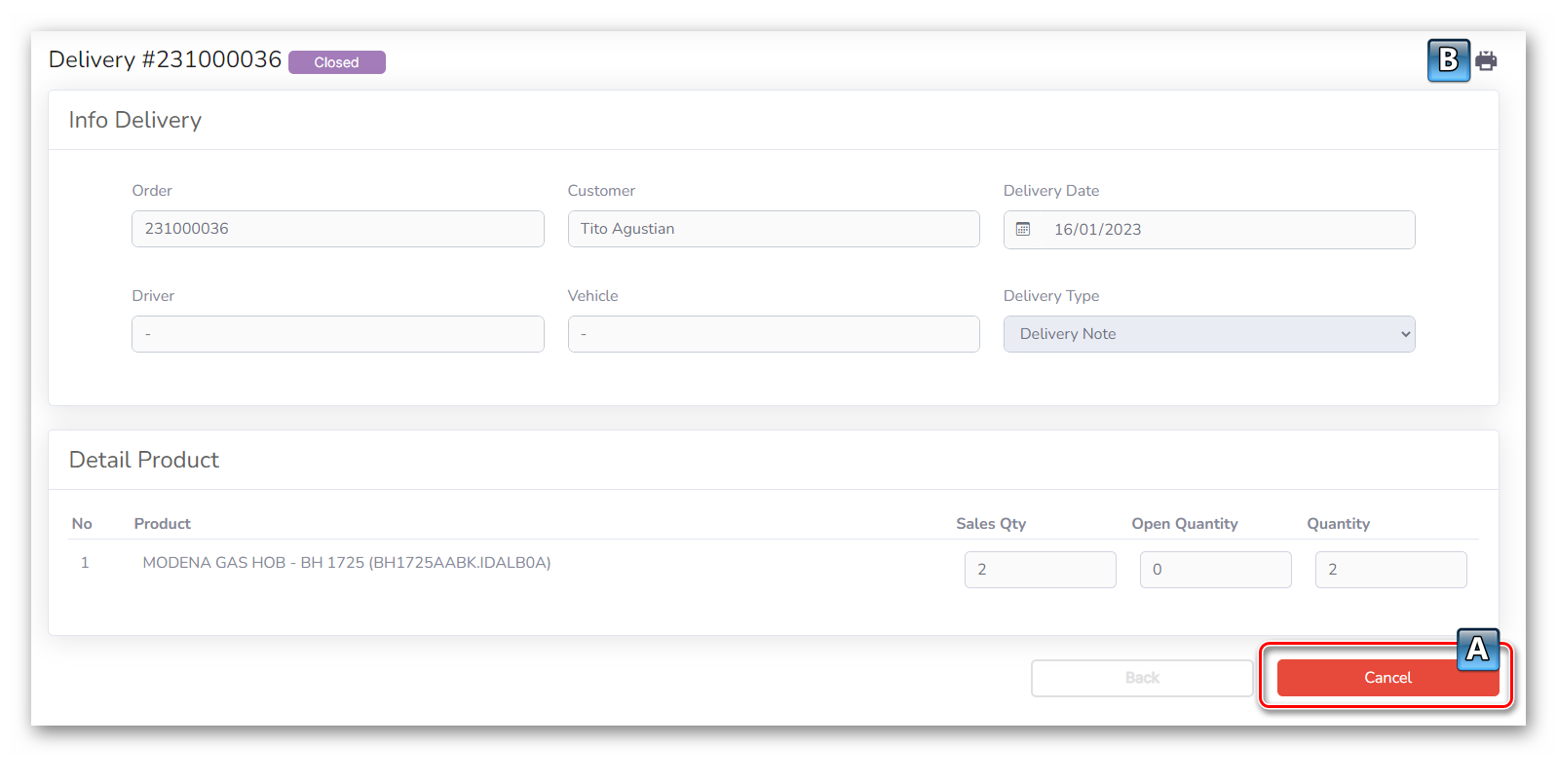The width and height of the screenshot is (1557, 784).
Task: Click into the Vehicle input field
Action: pyautogui.click(x=773, y=334)
